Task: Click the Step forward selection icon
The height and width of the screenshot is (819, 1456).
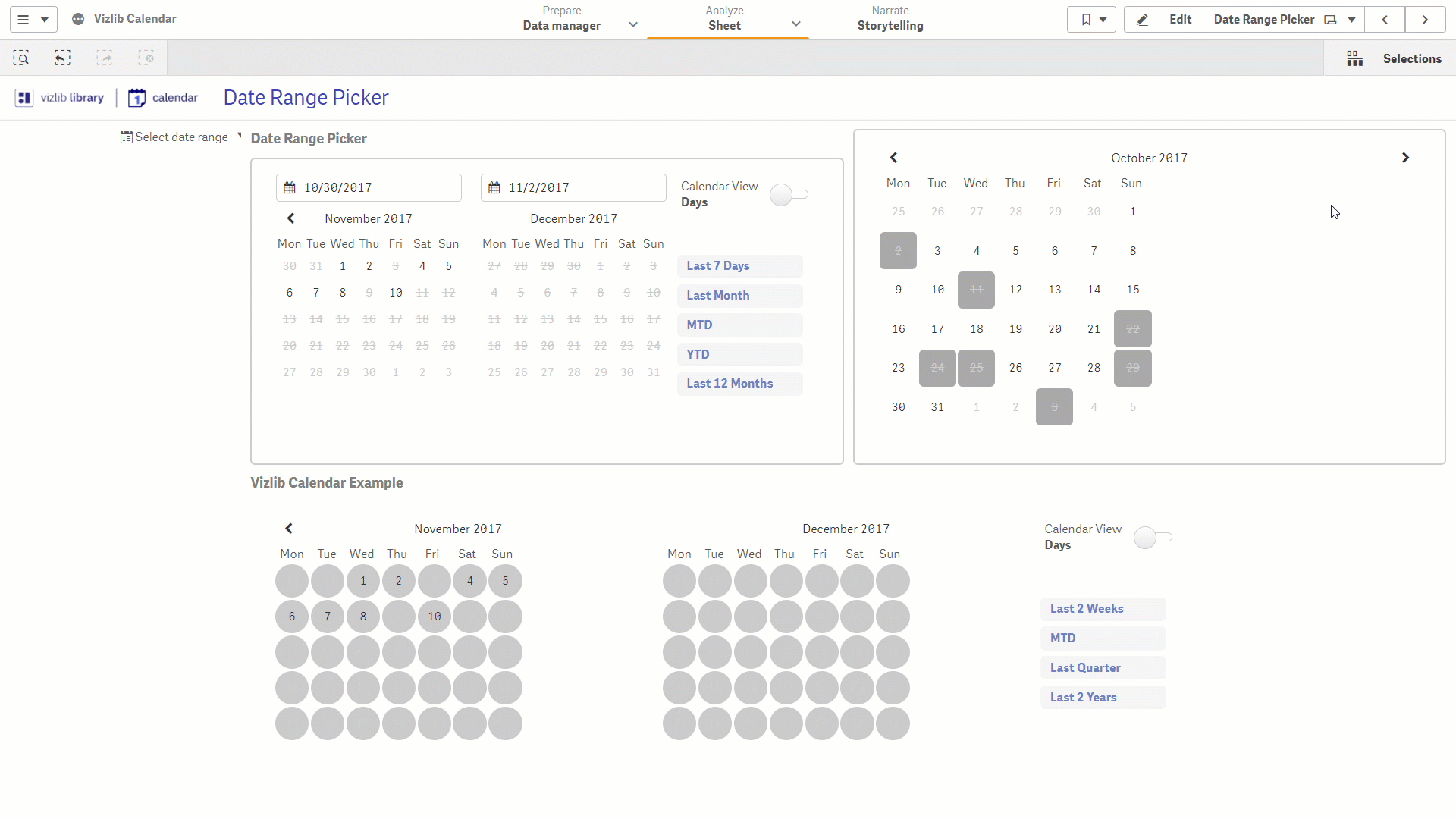Action: click(x=105, y=58)
